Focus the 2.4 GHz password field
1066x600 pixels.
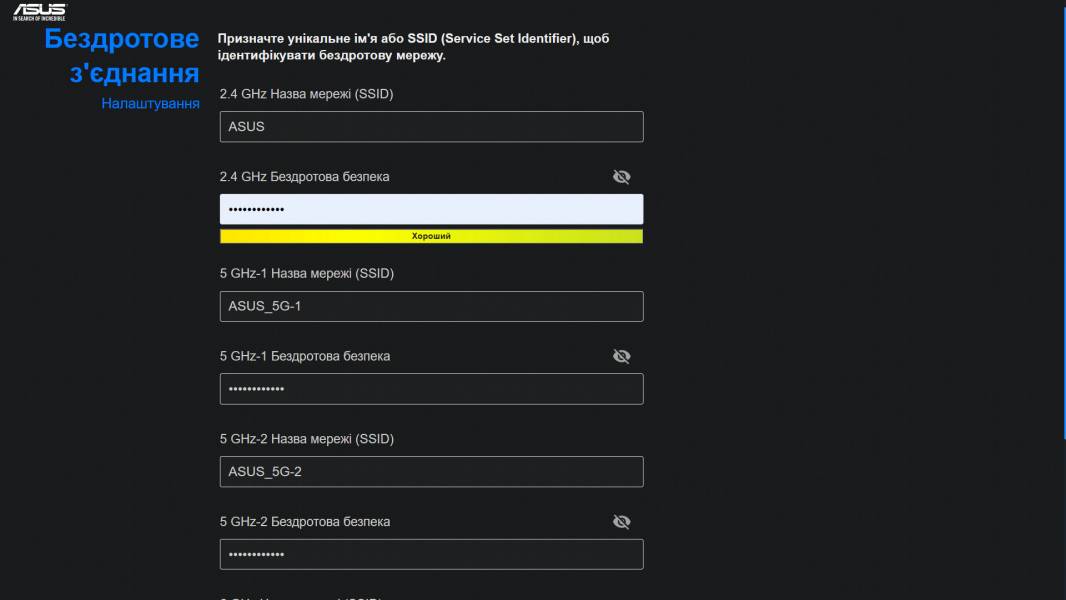(431, 209)
